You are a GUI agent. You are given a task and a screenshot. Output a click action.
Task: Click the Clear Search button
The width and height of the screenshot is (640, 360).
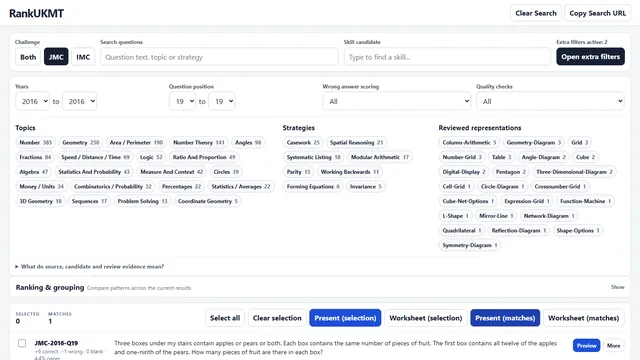click(536, 13)
